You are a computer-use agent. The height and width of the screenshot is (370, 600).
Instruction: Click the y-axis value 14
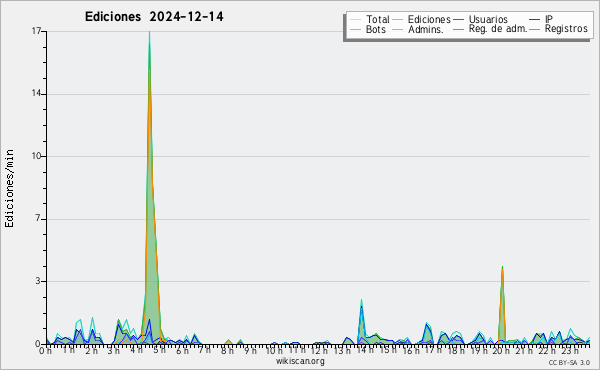(x=36, y=94)
